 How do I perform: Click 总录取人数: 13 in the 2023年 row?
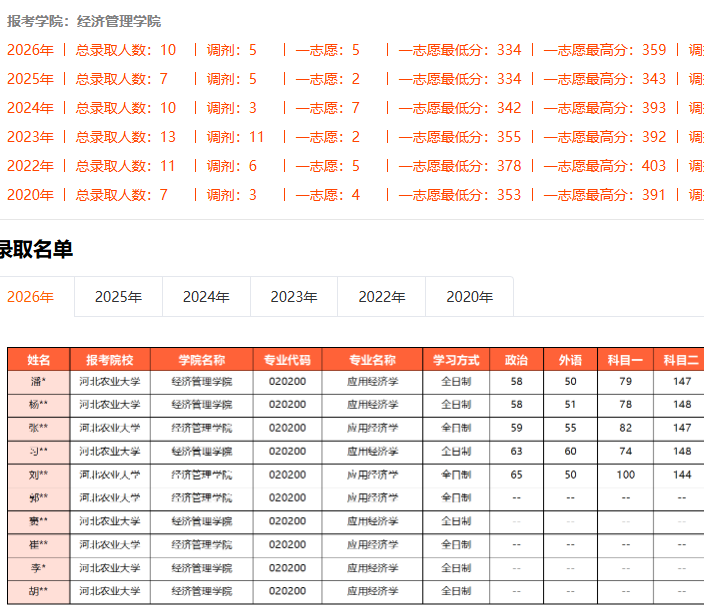coord(126,137)
